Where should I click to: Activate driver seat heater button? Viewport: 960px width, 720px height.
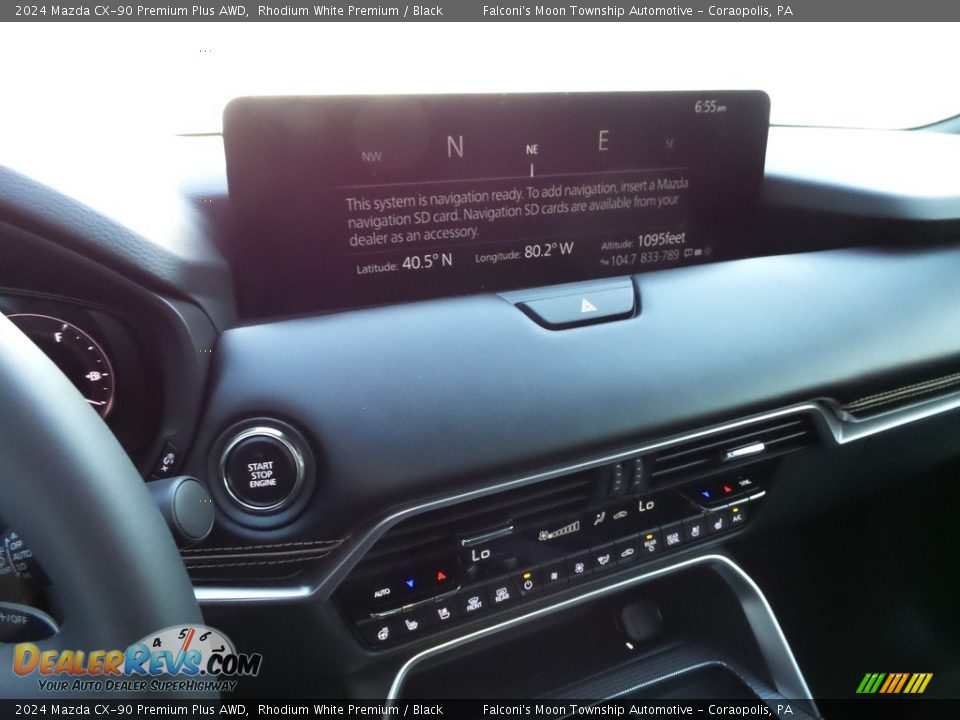coord(411,624)
